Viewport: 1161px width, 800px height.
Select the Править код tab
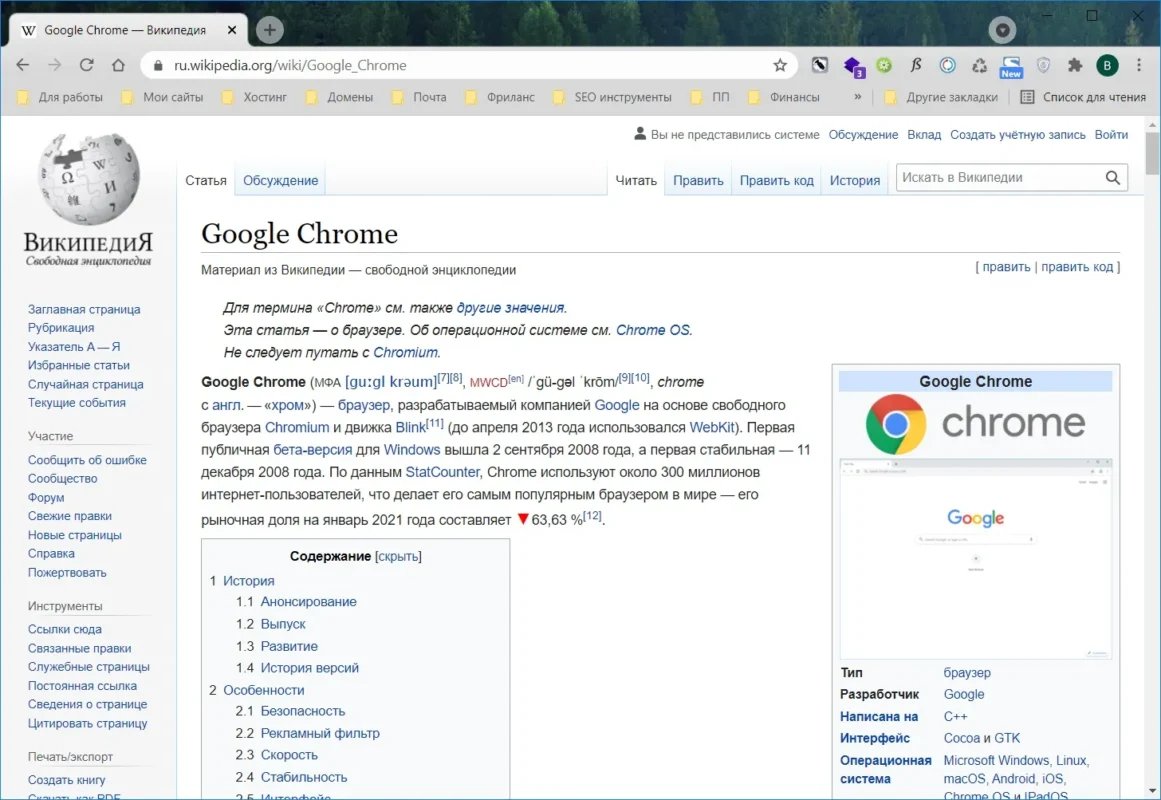(777, 180)
